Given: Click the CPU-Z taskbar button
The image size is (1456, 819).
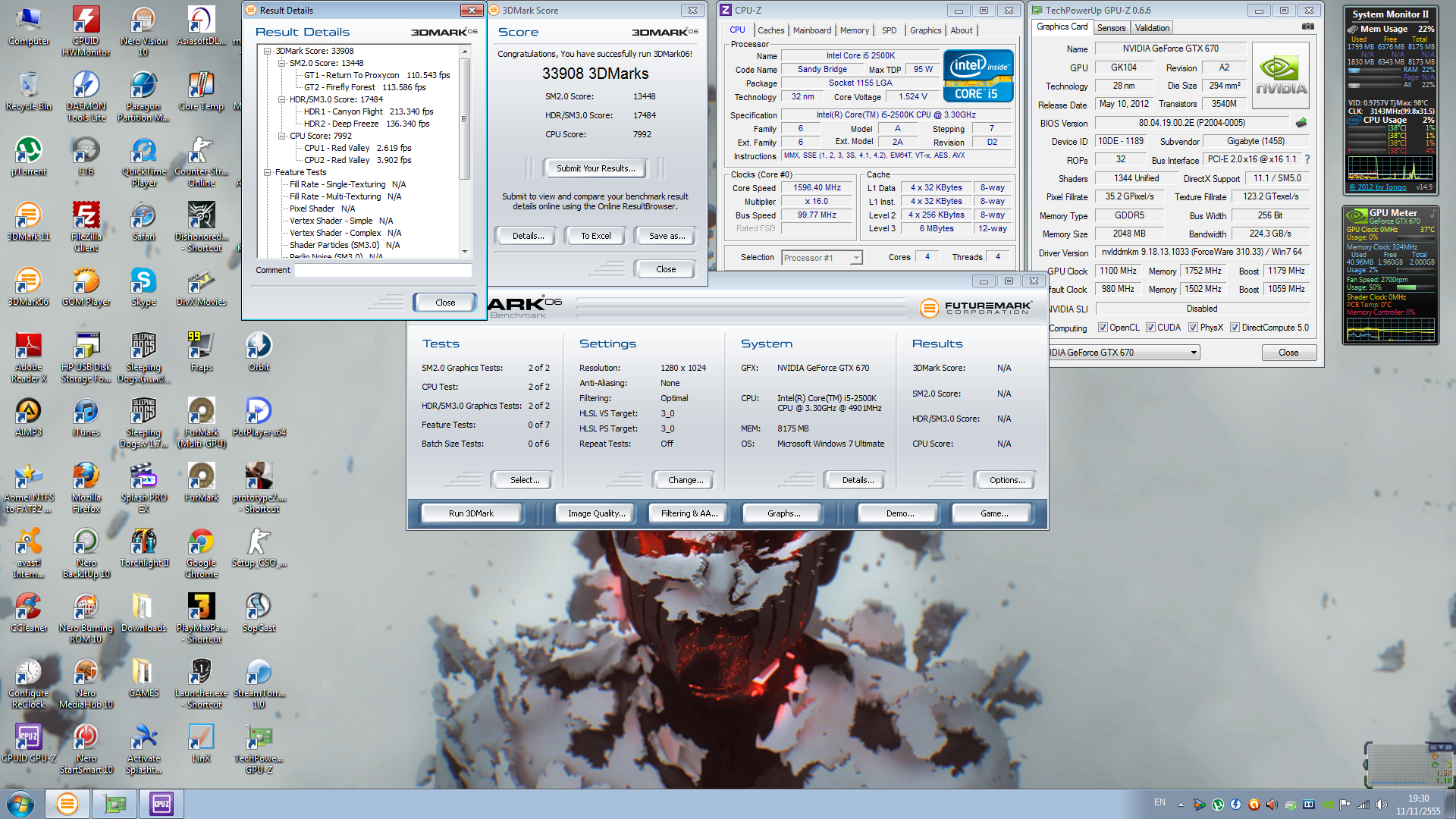Looking at the screenshot, I should click(x=162, y=804).
